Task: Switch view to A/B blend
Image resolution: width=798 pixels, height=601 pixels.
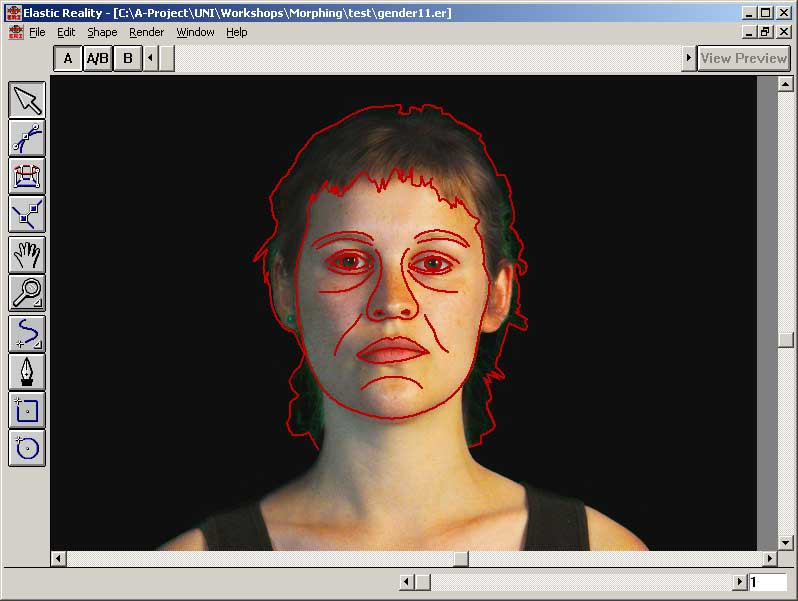Action: coord(97,59)
